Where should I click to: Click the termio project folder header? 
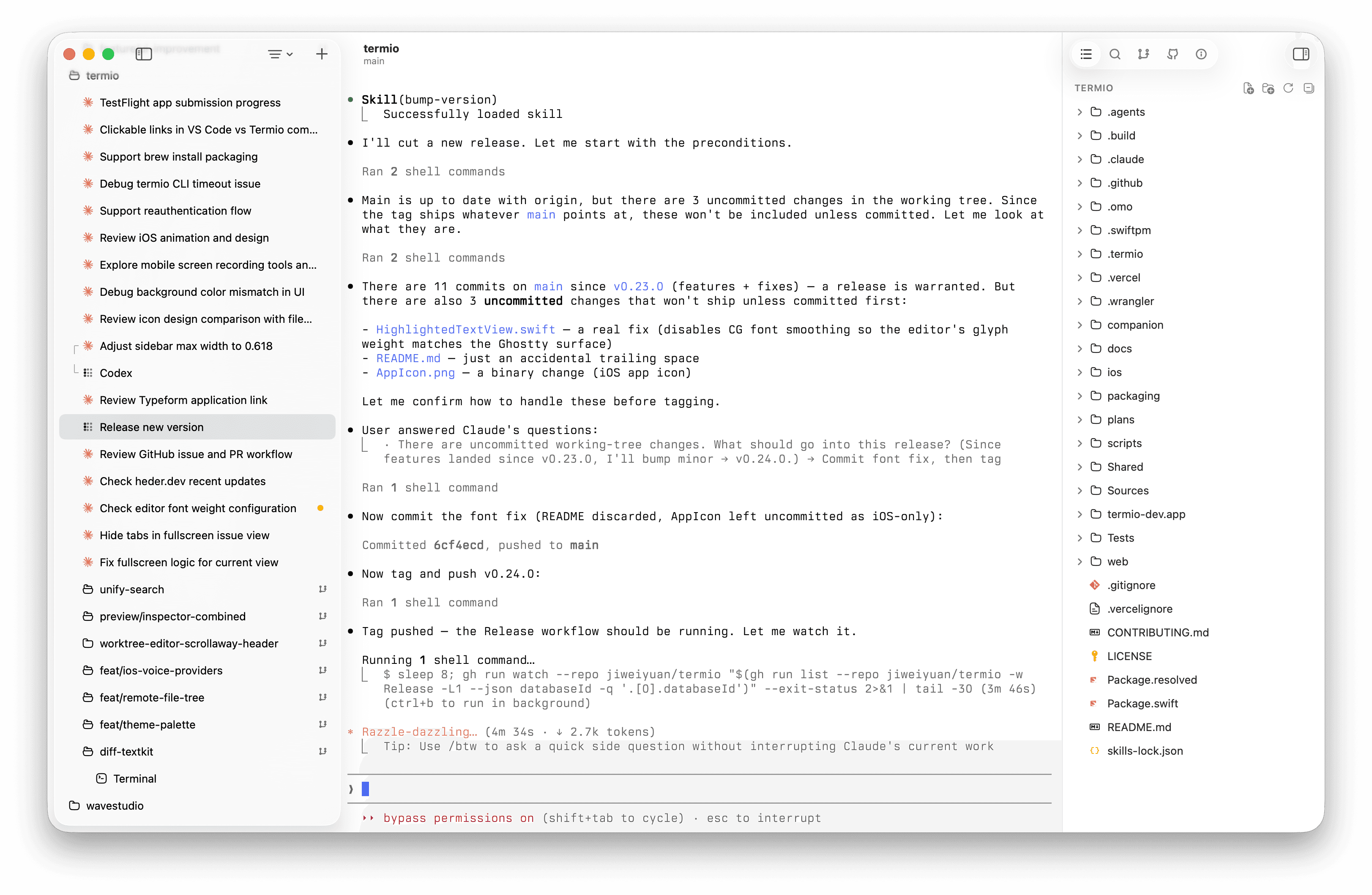(x=197, y=76)
